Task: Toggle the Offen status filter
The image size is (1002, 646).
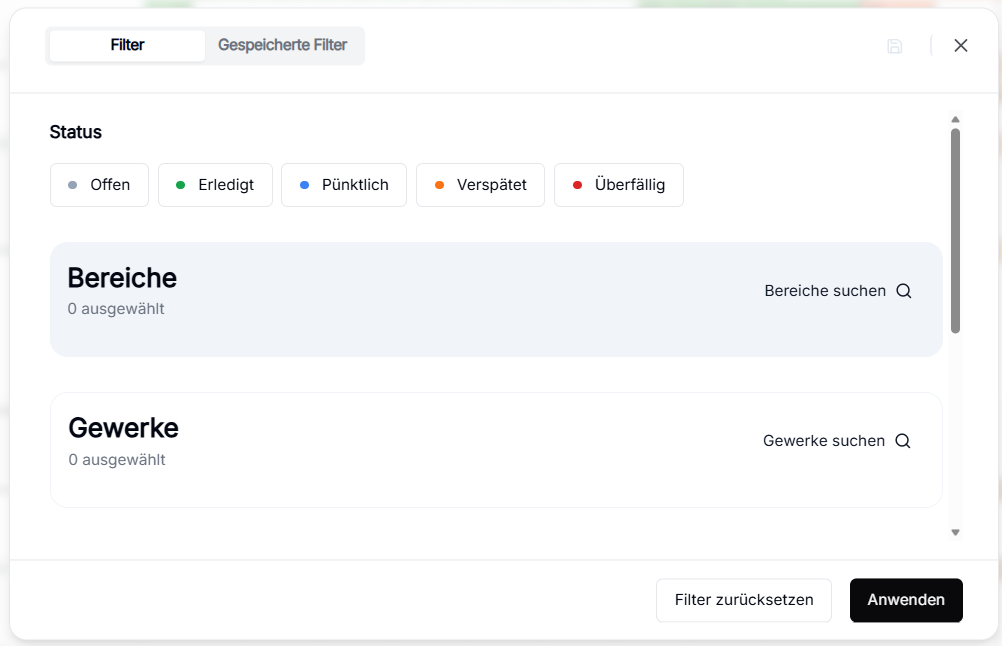Action: pyautogui.click(x=99, y=185)
